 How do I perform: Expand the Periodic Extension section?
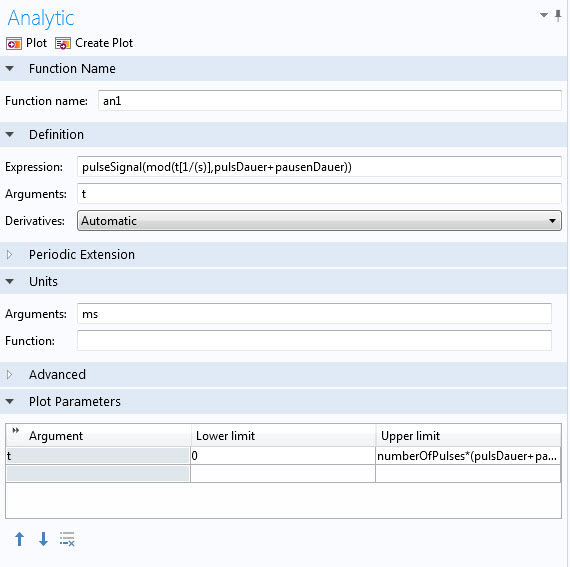[10, 254]
